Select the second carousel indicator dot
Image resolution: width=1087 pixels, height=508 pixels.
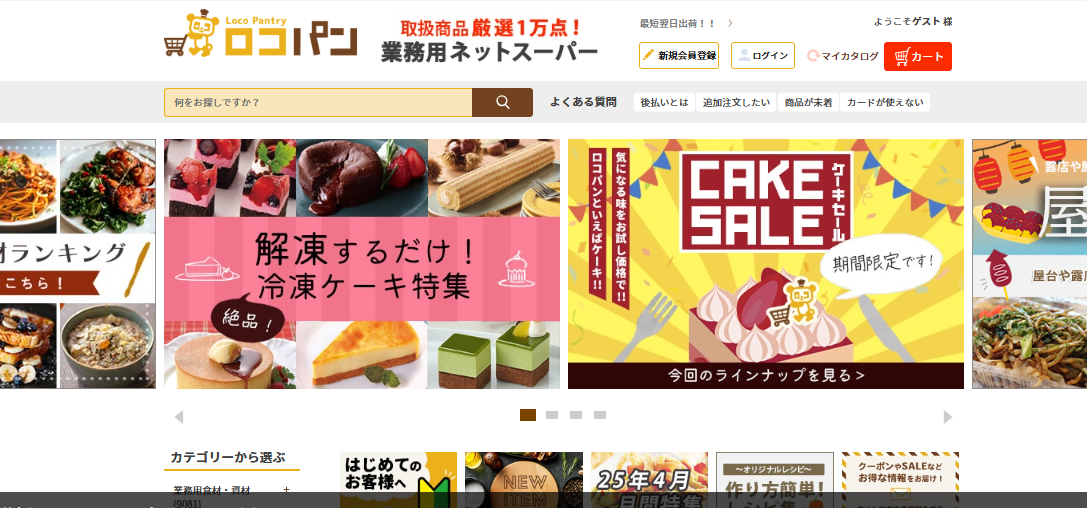pyautogui.click(x=552, y=415)
